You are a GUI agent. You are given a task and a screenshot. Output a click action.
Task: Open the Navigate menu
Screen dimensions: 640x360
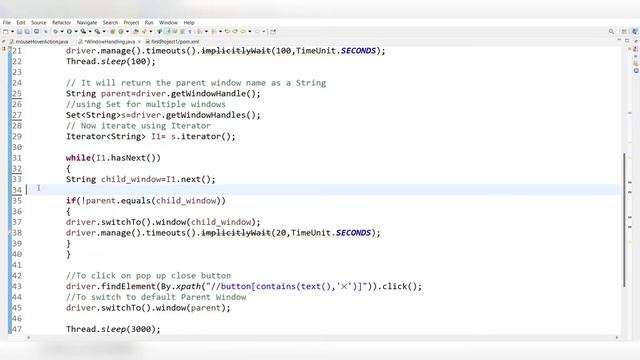87,22
